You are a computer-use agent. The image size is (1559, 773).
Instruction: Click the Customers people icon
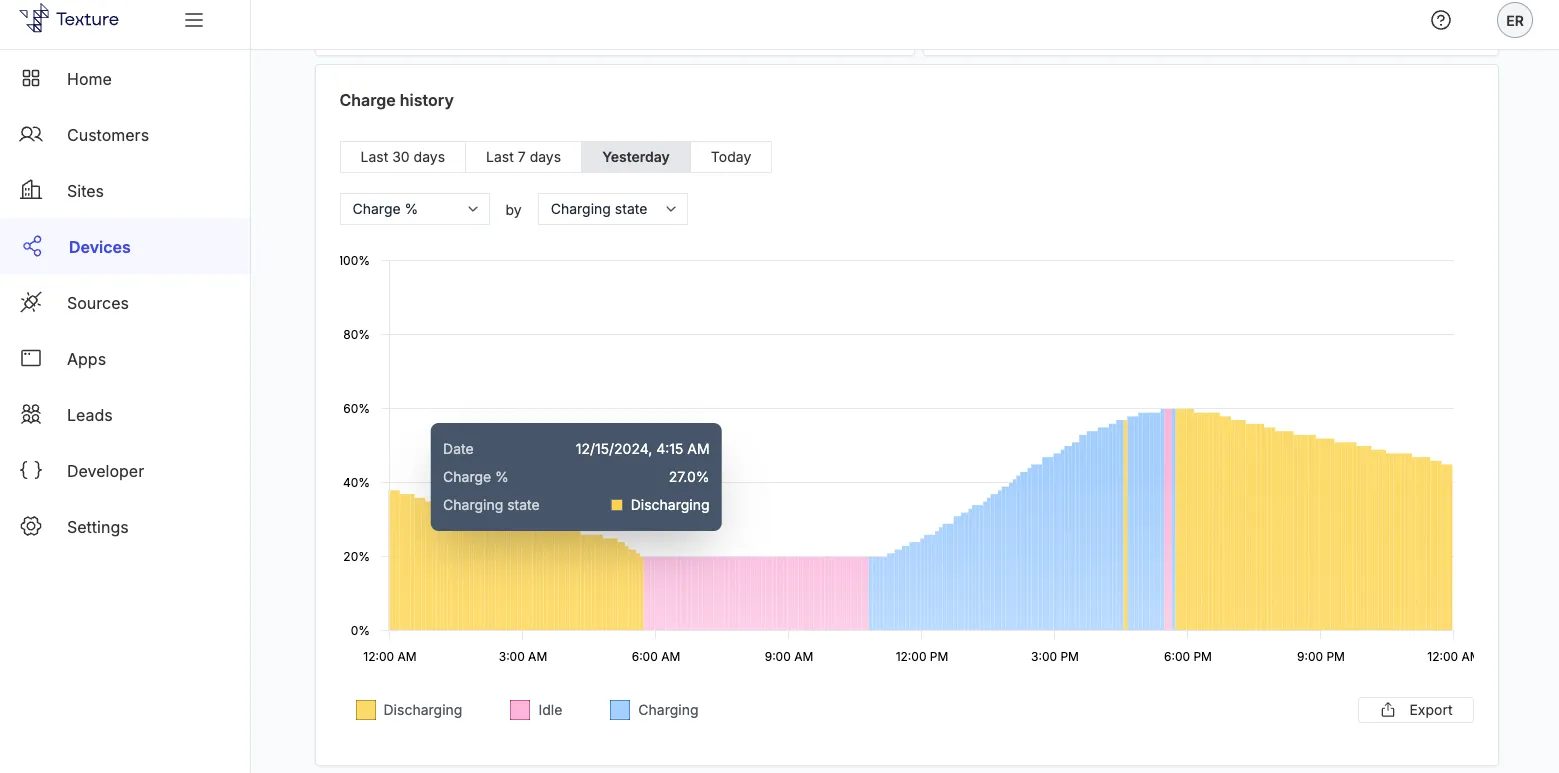click(x=31, y=135)
